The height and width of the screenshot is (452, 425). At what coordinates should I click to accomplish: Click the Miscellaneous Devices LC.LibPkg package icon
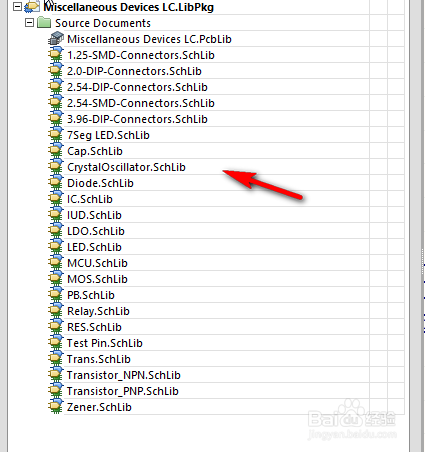point(32,7)
